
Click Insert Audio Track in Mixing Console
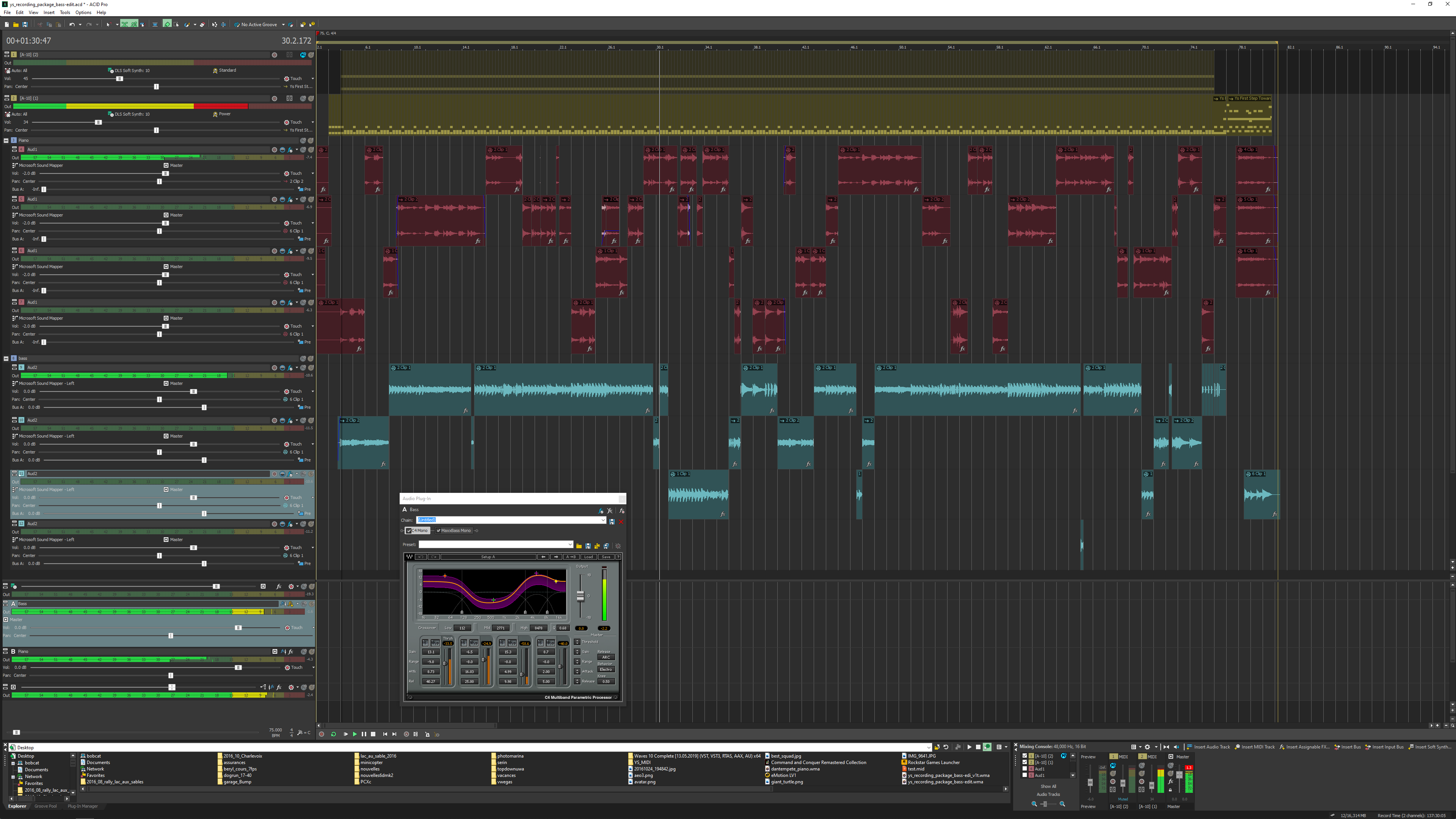[1209, 747]
